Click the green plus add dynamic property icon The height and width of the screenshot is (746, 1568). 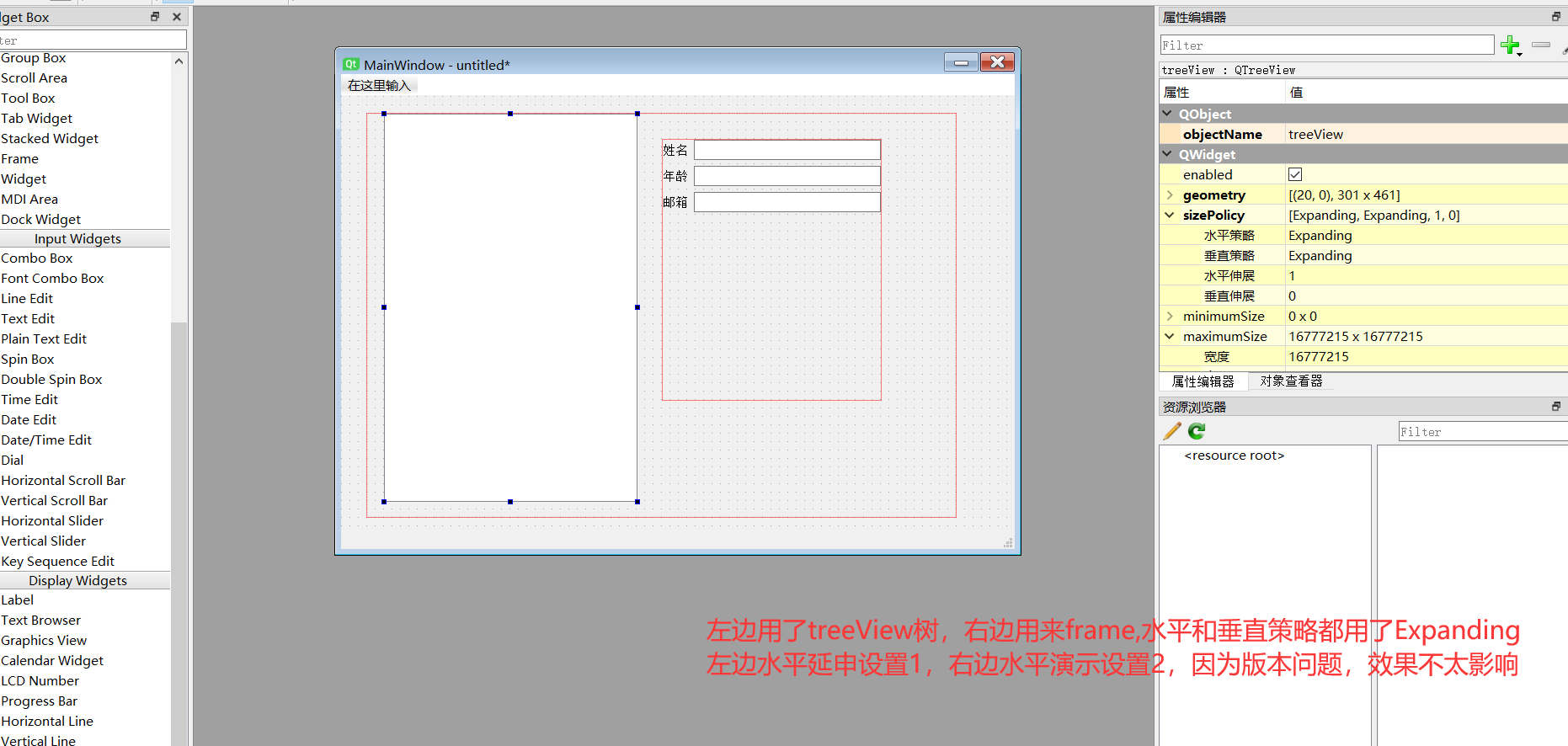click(x=1510, y=45)
